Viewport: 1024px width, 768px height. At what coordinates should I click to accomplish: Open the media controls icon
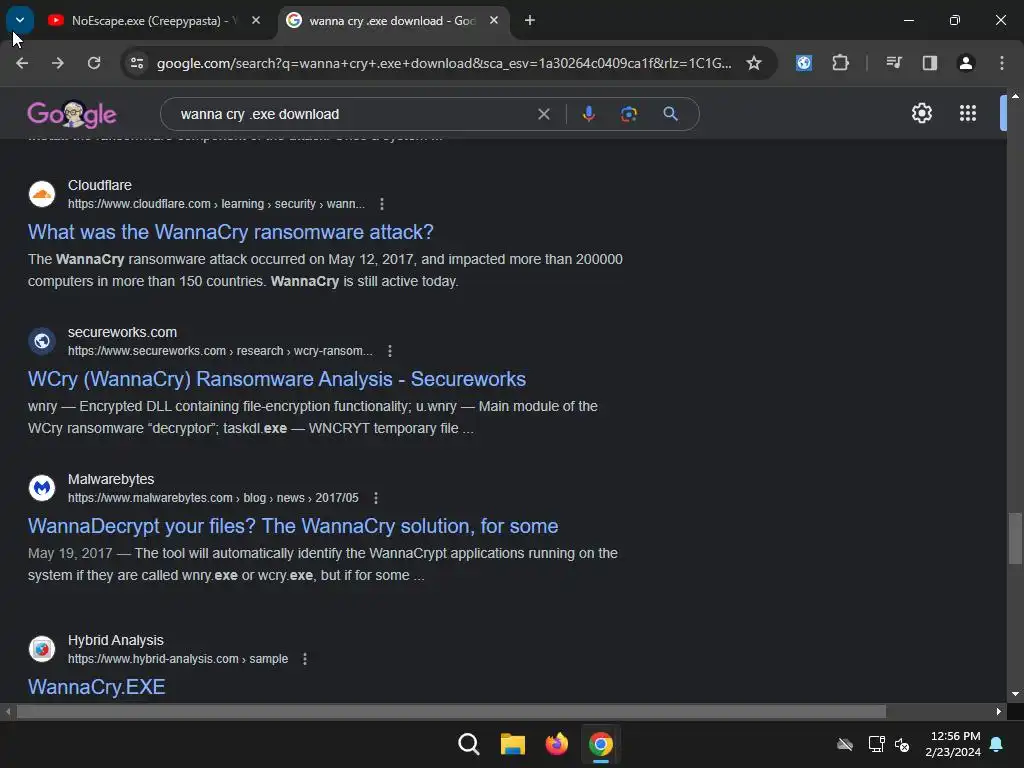893,63
